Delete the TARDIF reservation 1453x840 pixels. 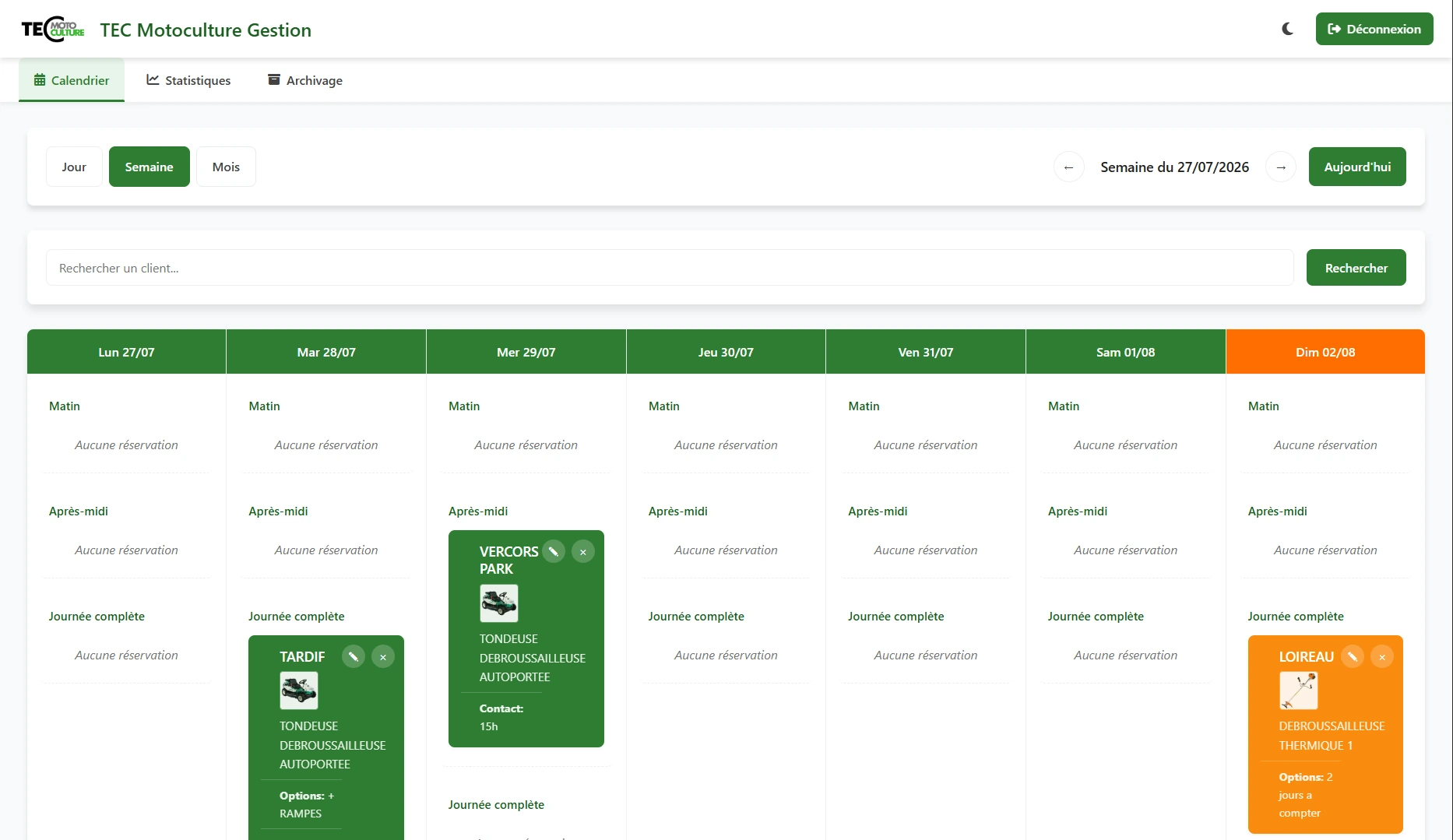[x=383, y=657]
